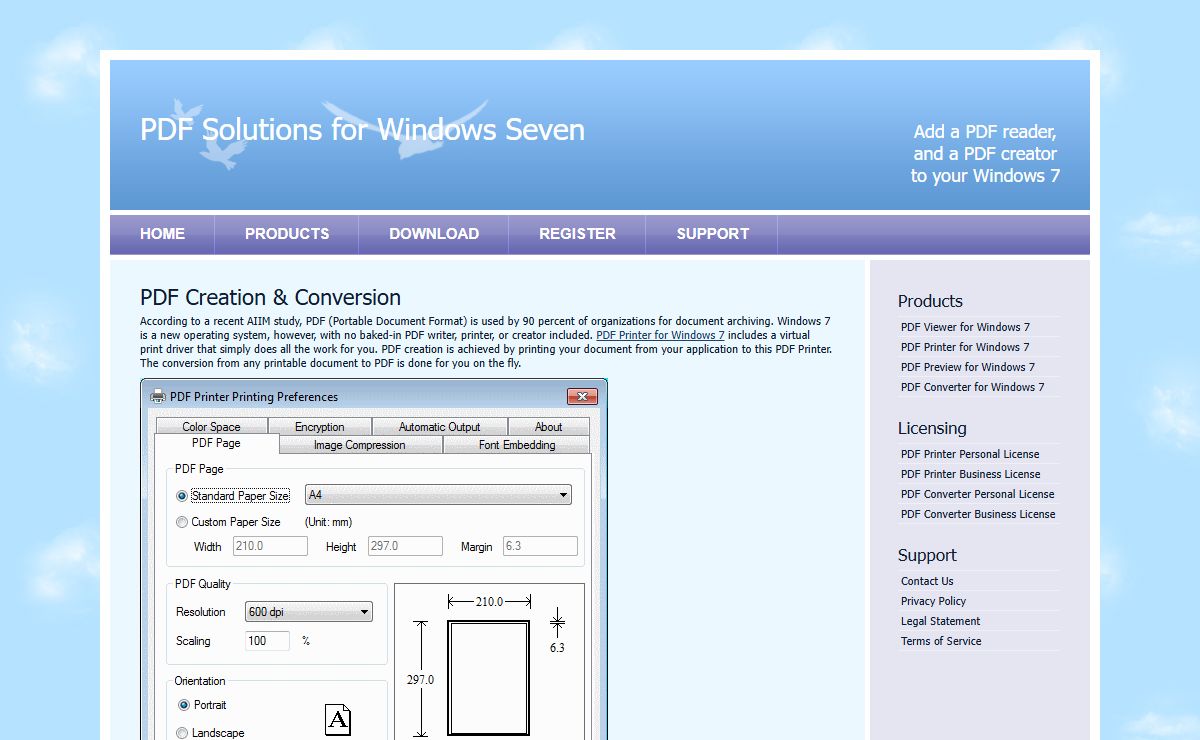Select the Standard Paper Size radio button
1200x740 pixels.
[x=182, y=495]
